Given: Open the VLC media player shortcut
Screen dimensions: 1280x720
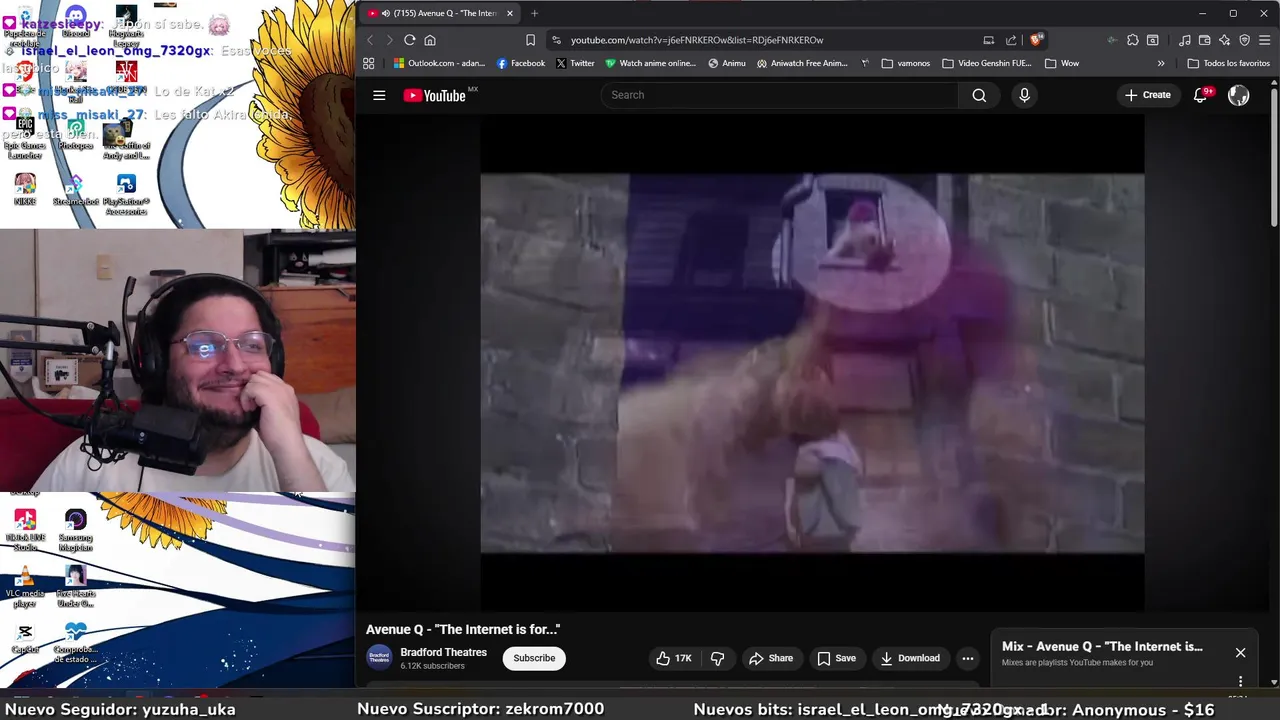Looking at the screenshot, I should pyautogui.click(x=25, y=586).
